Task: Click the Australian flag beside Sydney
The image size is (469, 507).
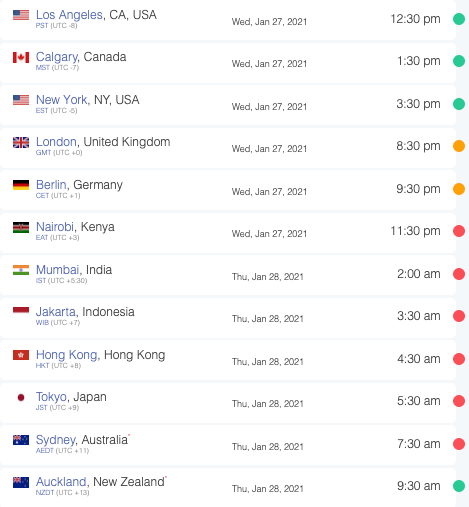Action: [21, 440]
